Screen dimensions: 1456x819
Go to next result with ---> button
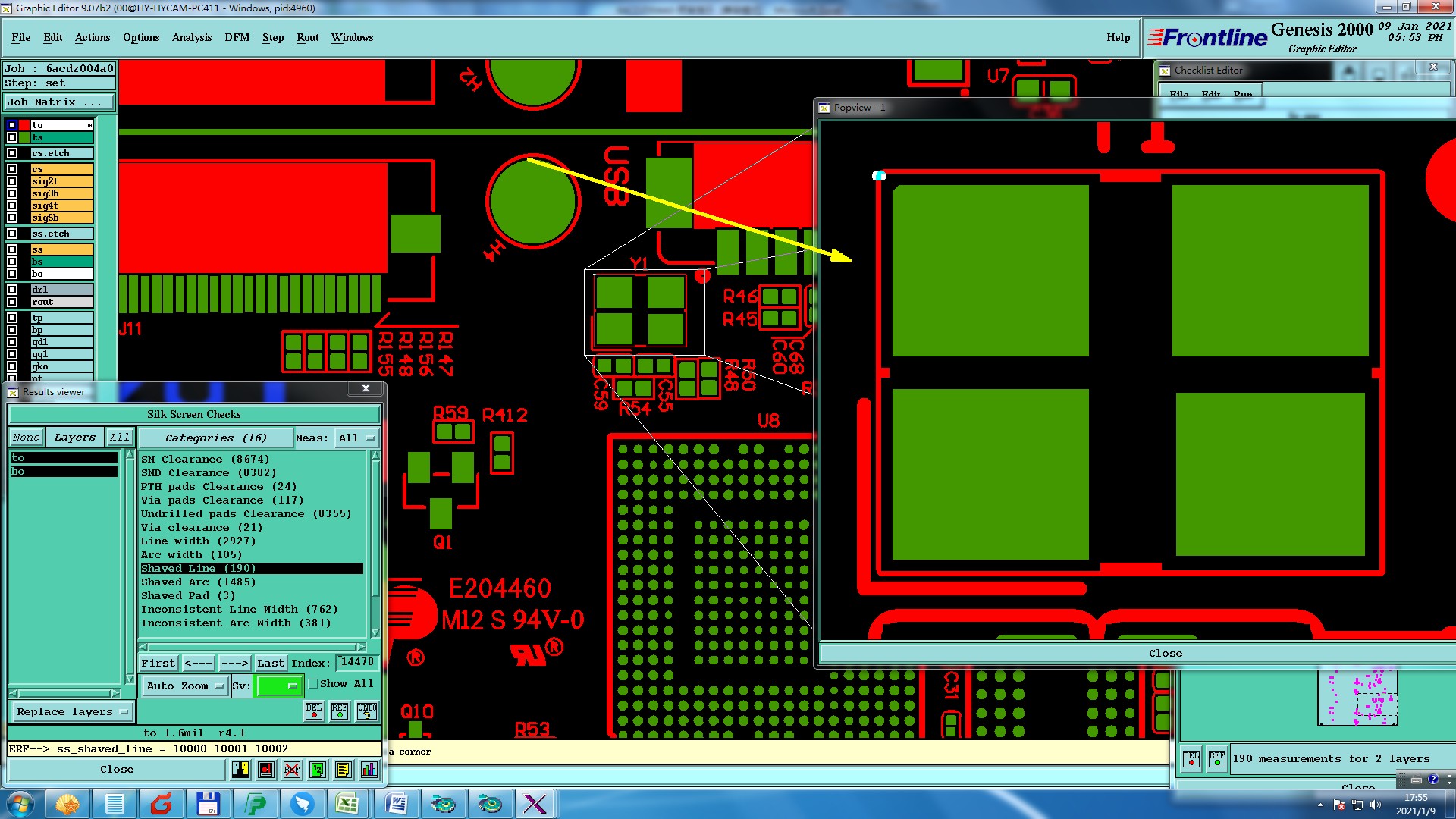click(234, 663)
